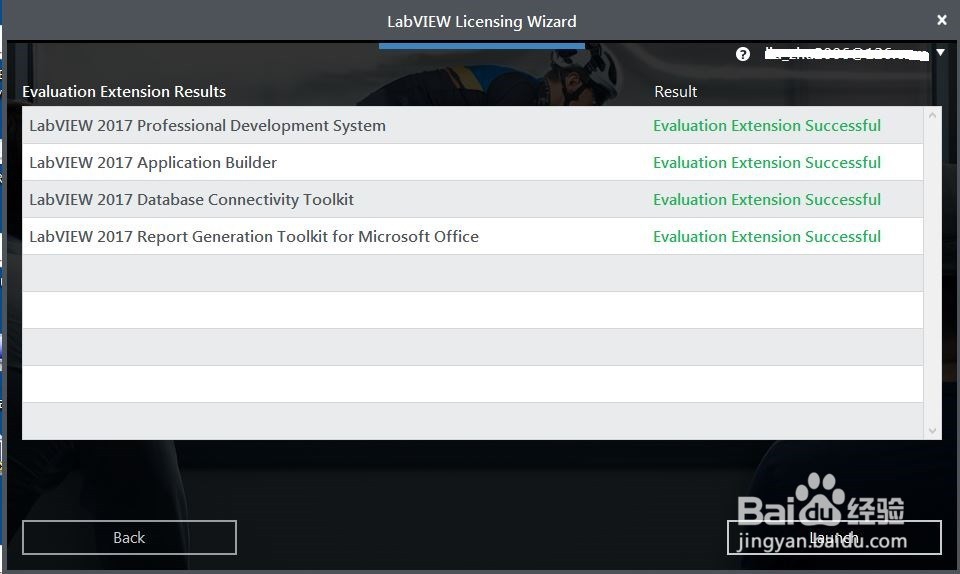Close the LabVIEW Licensing Wizard
Viewport: 960px width, 574px height.
(942, 20)
